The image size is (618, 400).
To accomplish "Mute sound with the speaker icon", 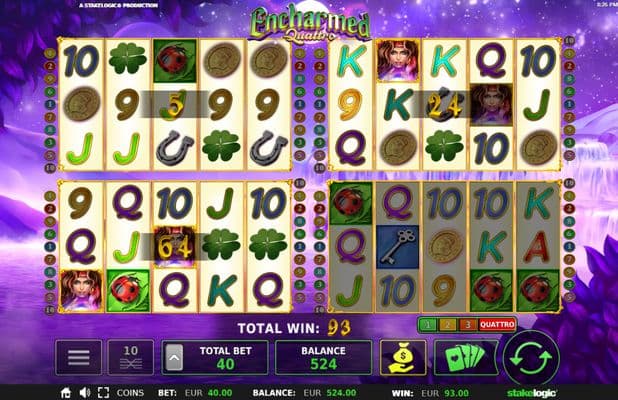I will (84, 393).
